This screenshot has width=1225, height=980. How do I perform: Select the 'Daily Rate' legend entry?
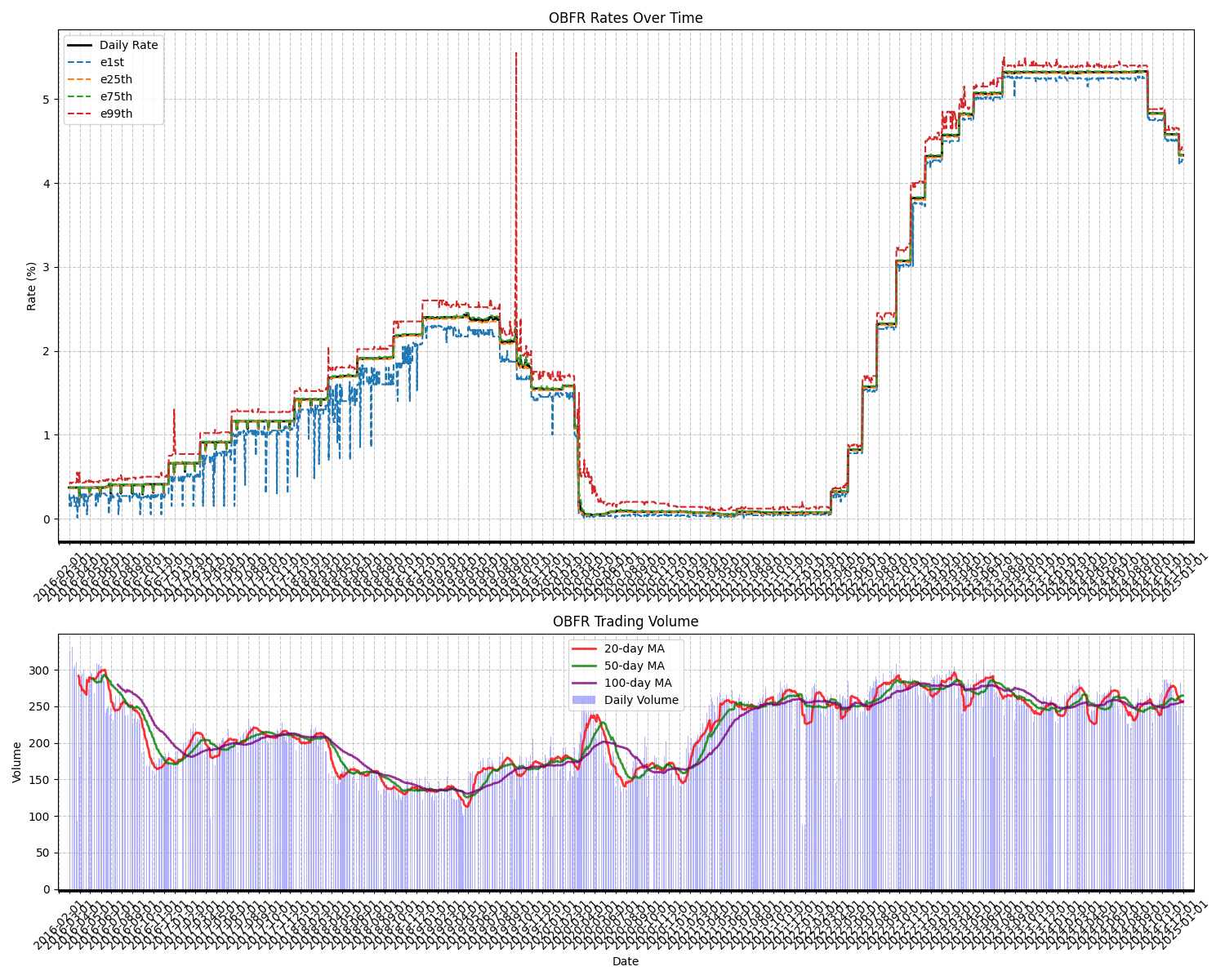tap(128, 46)
